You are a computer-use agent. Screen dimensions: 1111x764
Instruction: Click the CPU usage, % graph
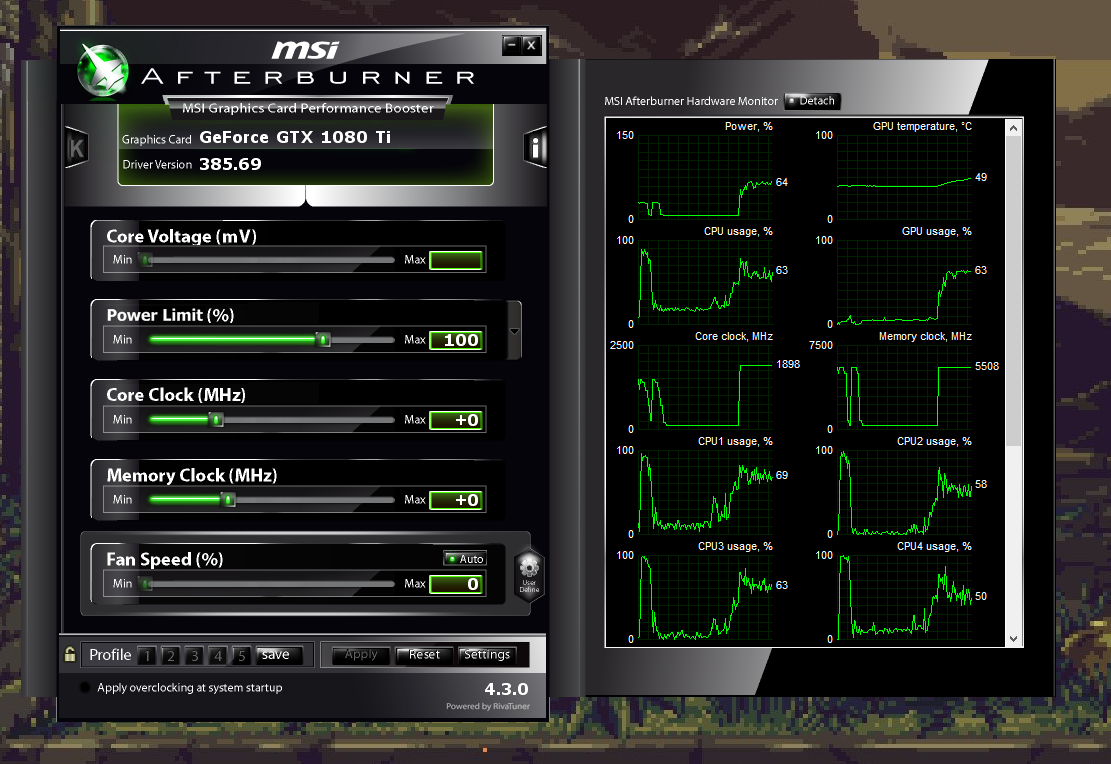coord(705,281)
